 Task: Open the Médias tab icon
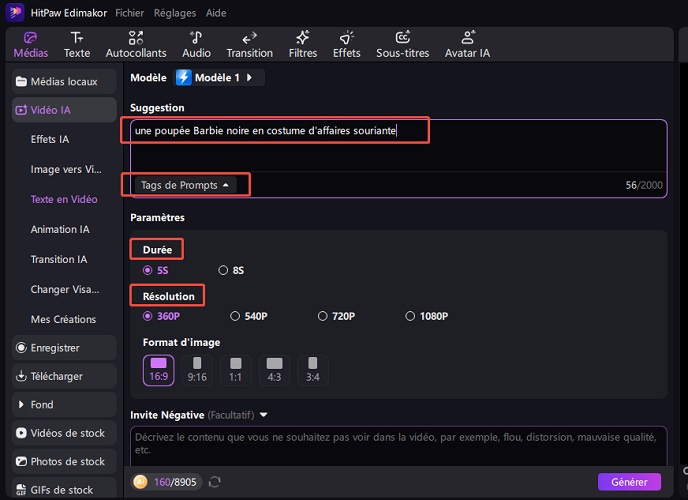click(30, 38)
